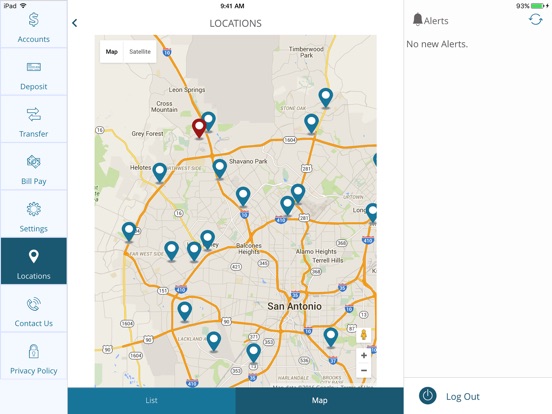Click the Alerts bell icon
The width and height of the screenshot is (552, 414).
(x=418, y=20)
